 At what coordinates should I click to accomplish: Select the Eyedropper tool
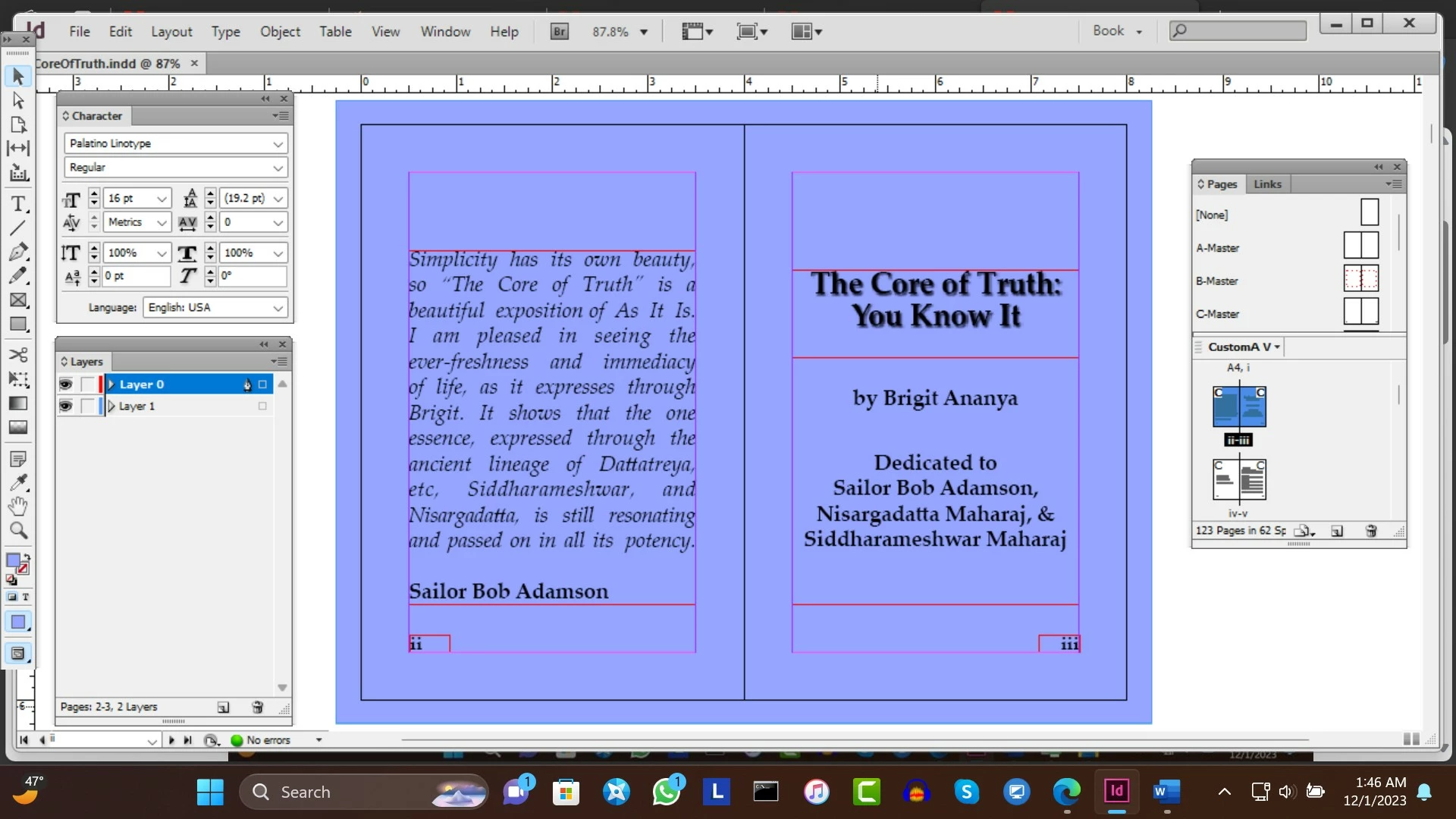tap(17, 482)
